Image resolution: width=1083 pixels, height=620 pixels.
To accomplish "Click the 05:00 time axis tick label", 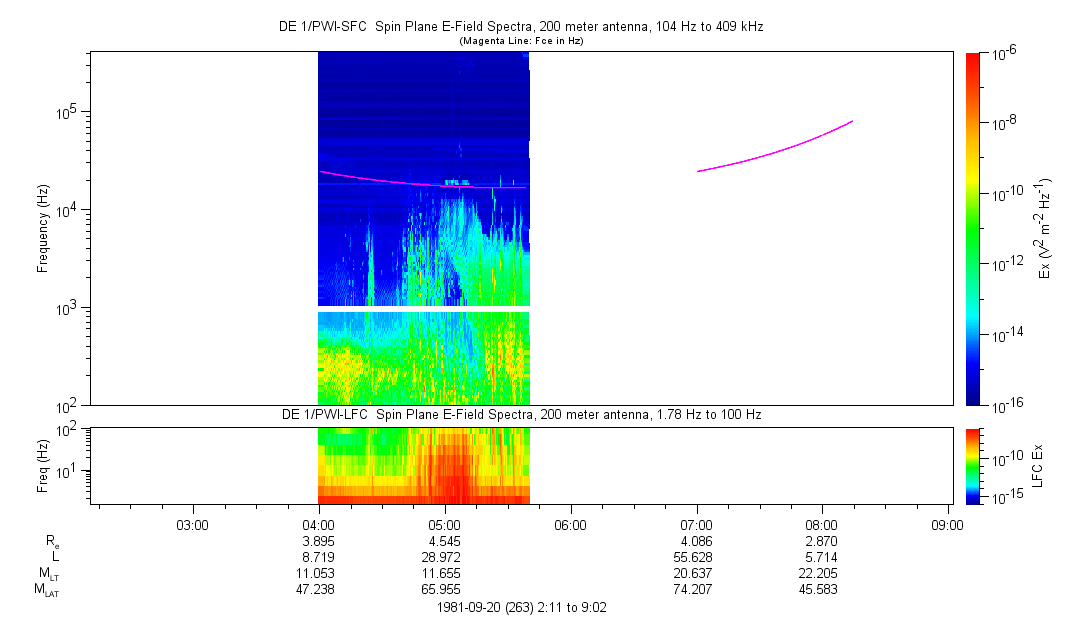I will [444, 523].
